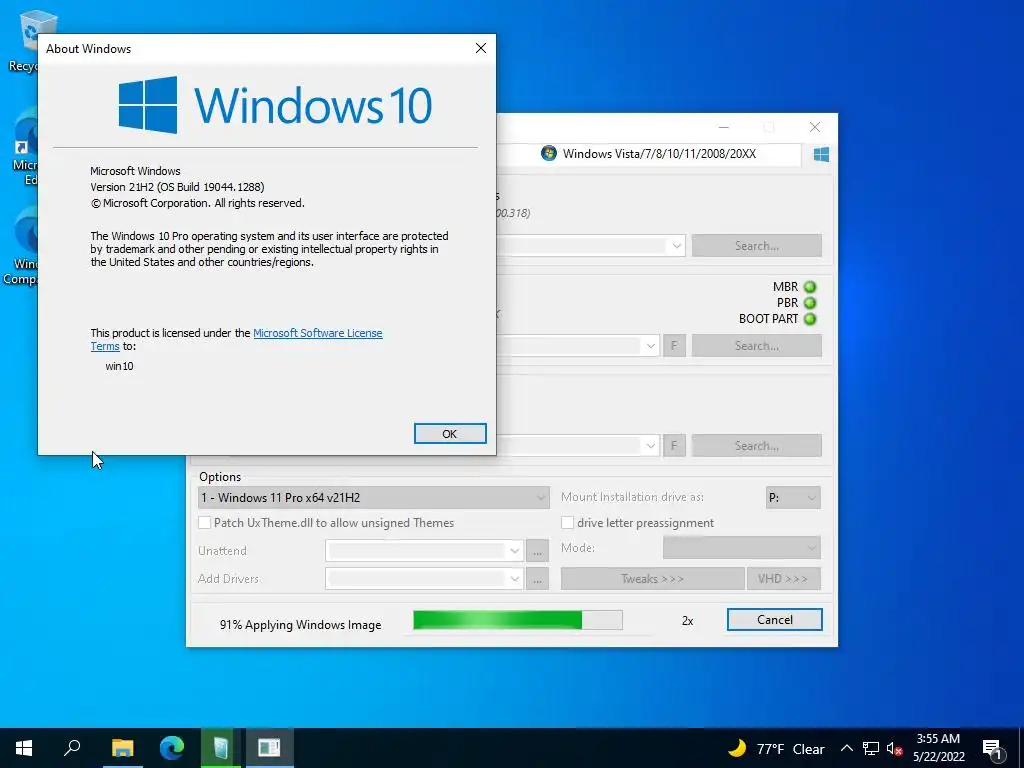1024x768 pixels.
Task: Click the 'win10' licensed user name
Action: 120,366
